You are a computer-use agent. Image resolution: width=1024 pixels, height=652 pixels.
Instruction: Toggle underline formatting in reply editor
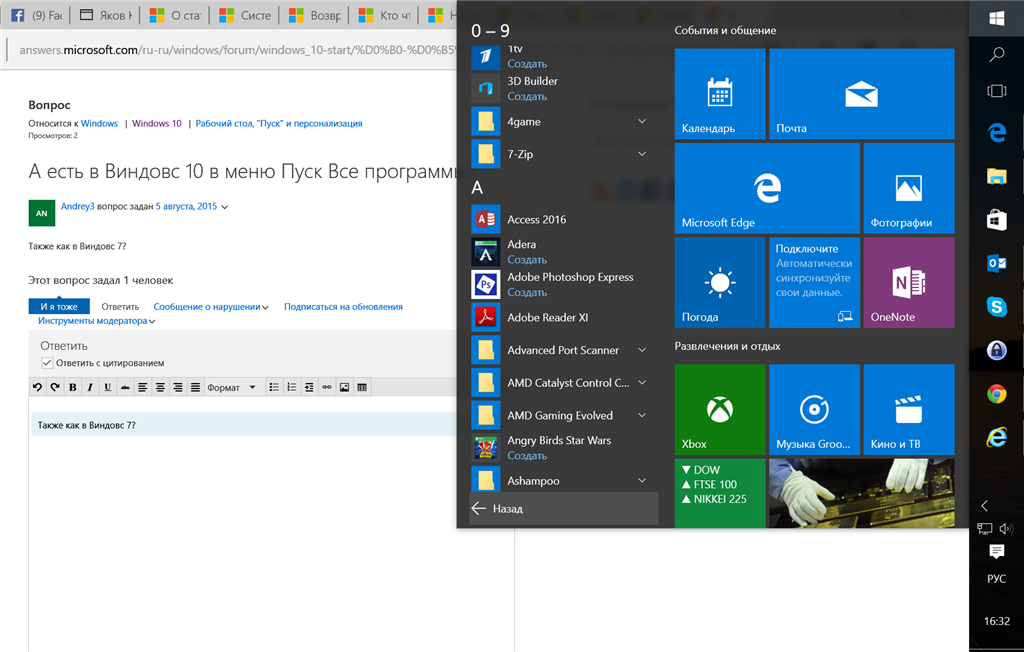click(108, 387)
